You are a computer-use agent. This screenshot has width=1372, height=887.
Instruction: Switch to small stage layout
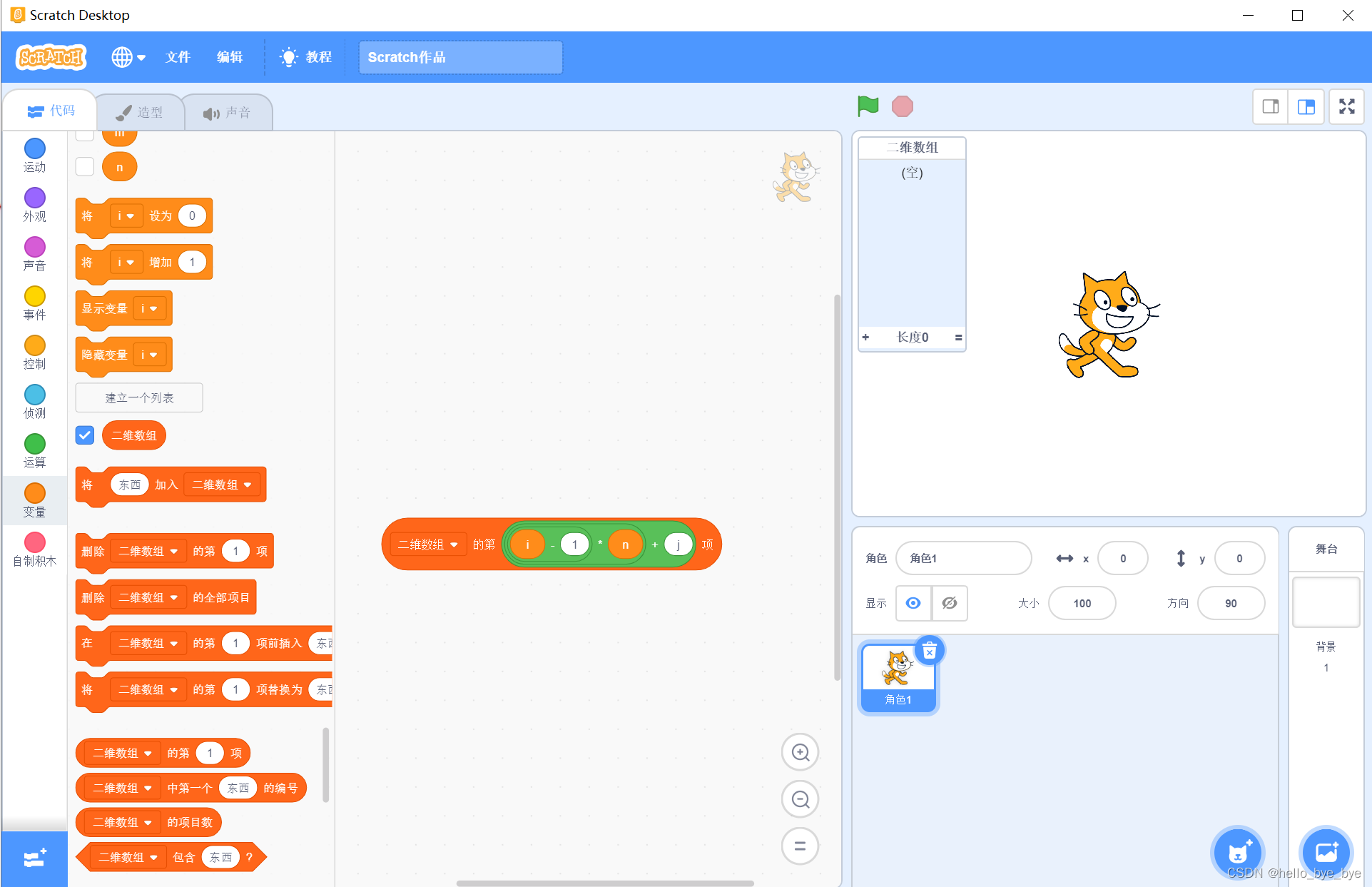pos(1270,106)
